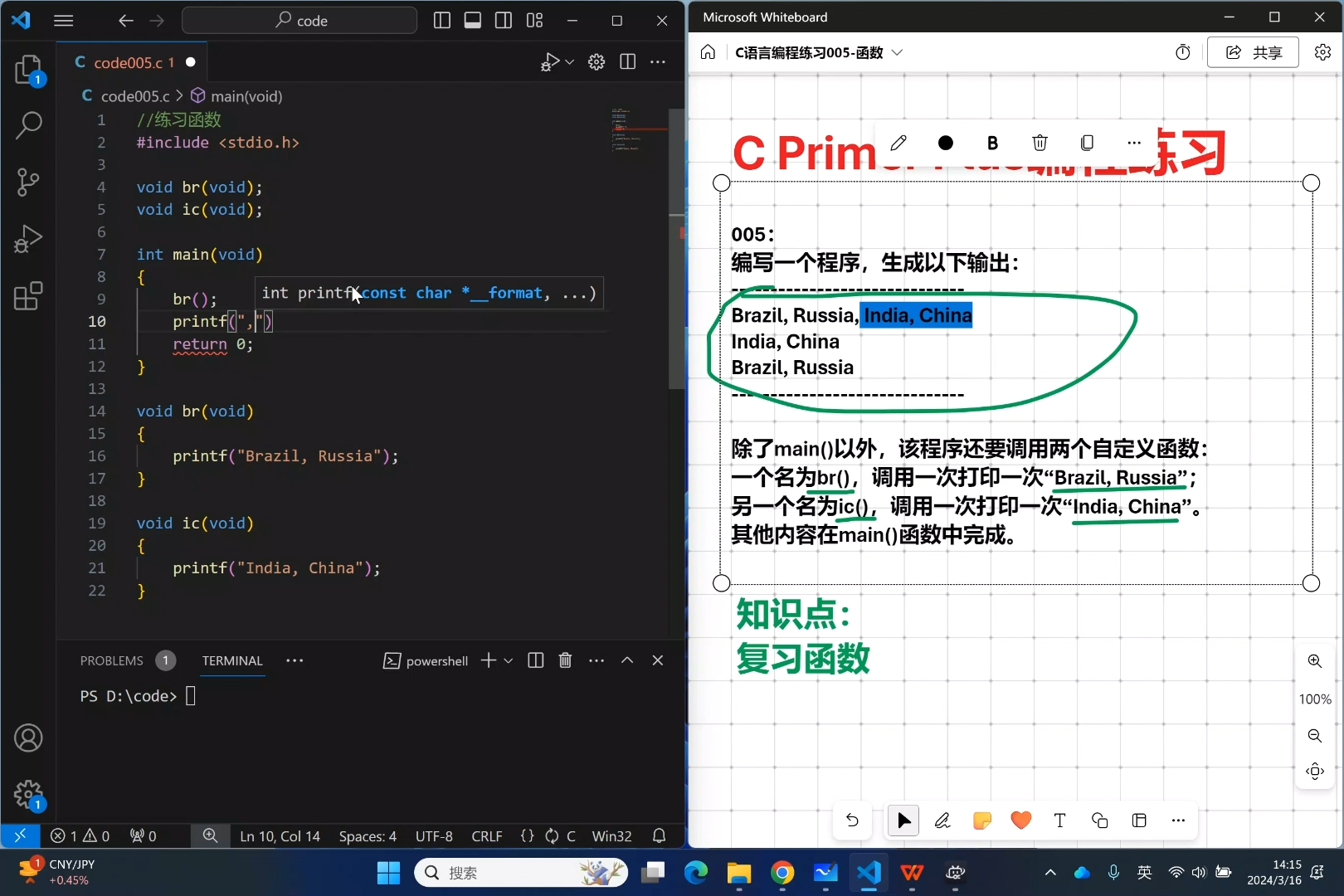Open Whiteboard settings gear
This screenshot has height=896, width=1344.
click(x=1323, y=52)
